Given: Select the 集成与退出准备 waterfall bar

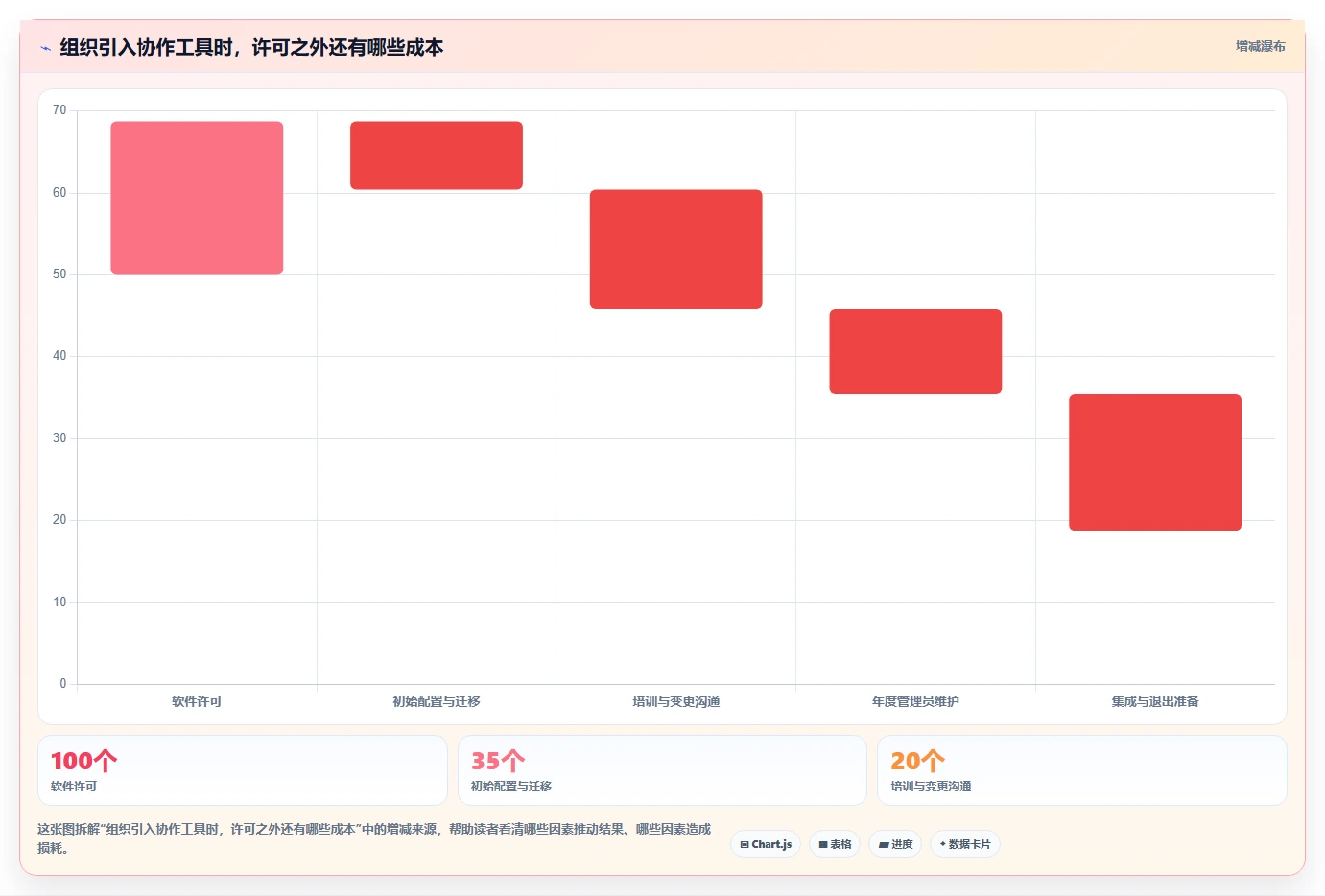Looking at the screenshot, I should pyautogui.click(x=1155, y=462).
